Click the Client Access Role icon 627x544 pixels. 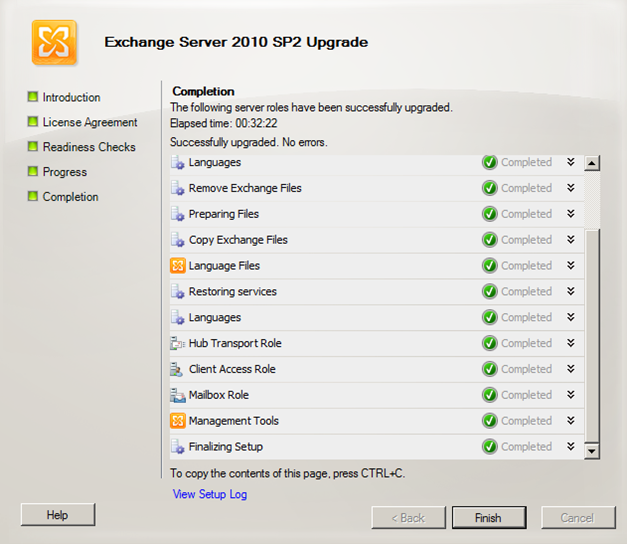(x=177, y=369)
